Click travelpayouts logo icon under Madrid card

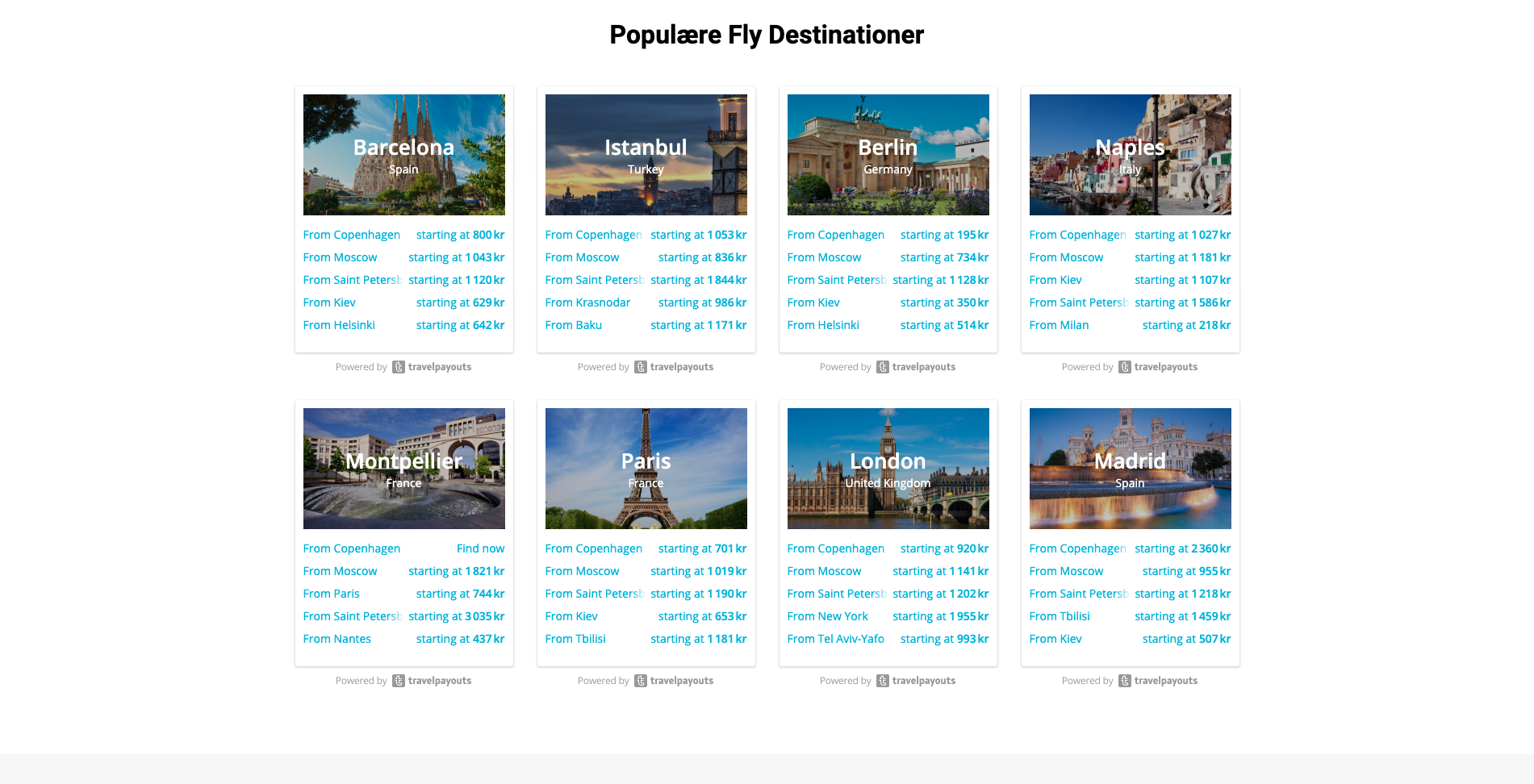[1125, 681]
